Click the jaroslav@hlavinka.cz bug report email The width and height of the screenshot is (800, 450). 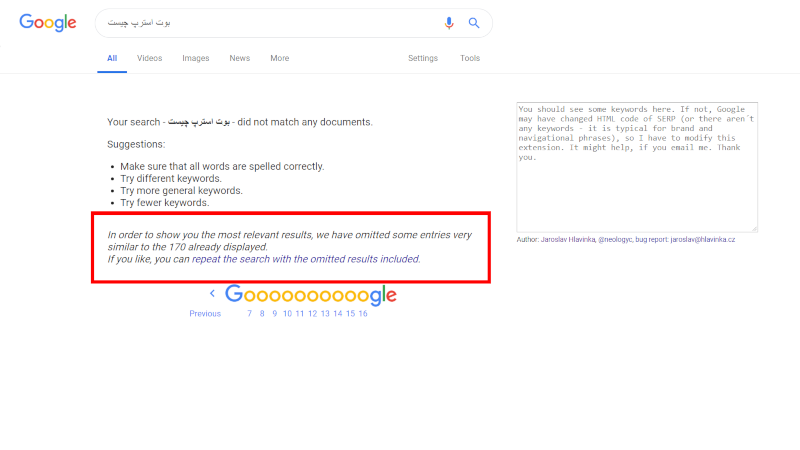703,239
